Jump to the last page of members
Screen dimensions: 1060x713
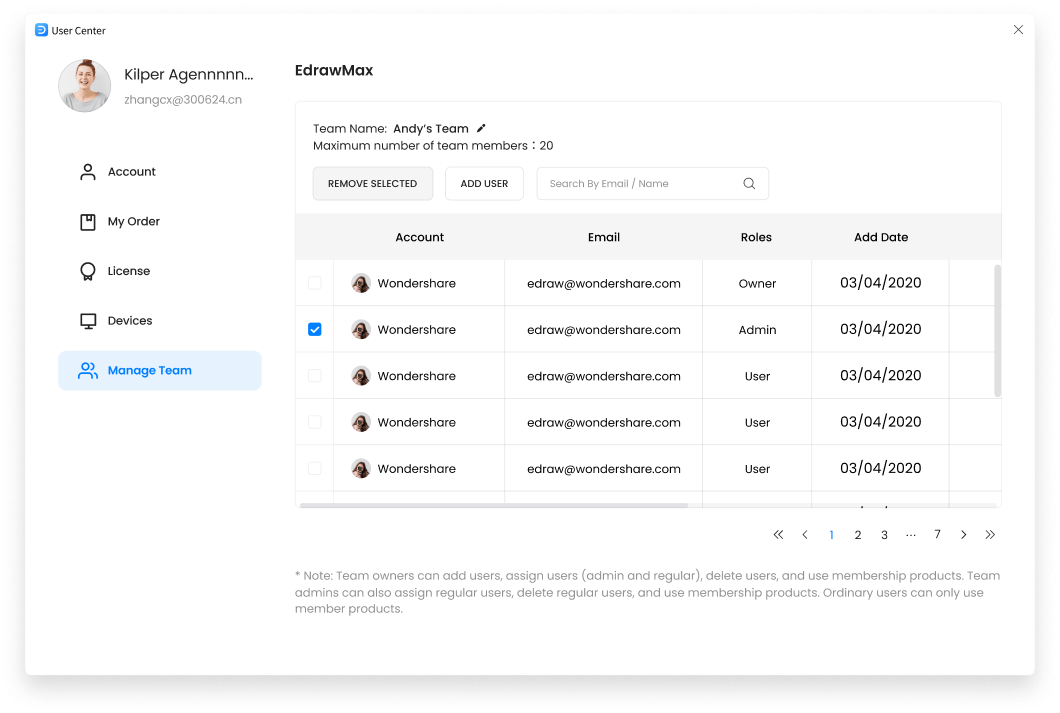(x=990, y=535)
